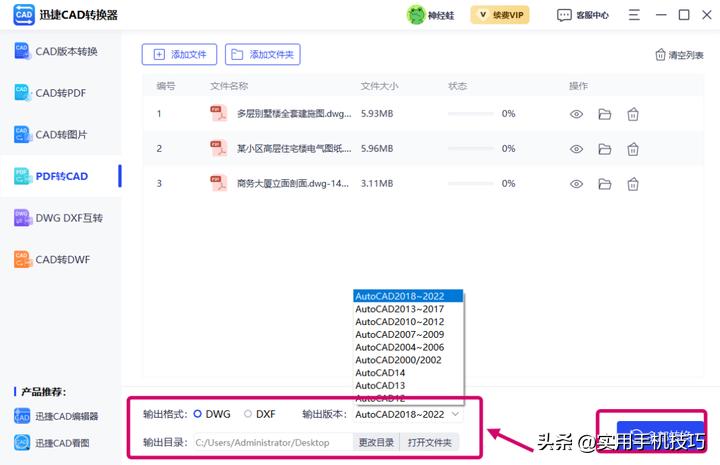Collapse the 输出版本 dropdown box

409,415
